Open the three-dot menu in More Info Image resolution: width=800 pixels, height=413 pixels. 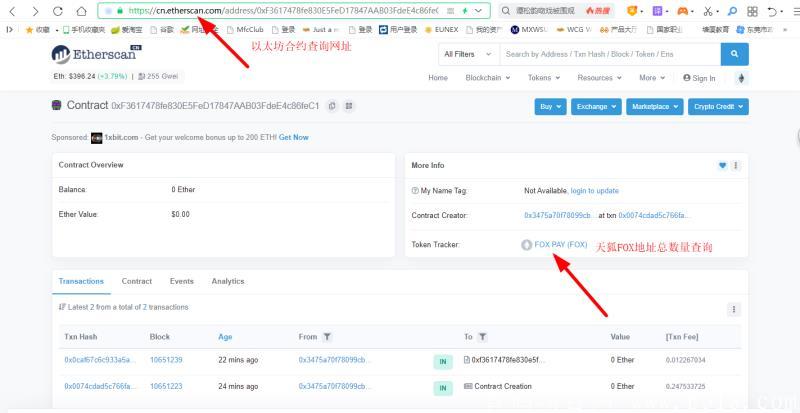(736, 165)
